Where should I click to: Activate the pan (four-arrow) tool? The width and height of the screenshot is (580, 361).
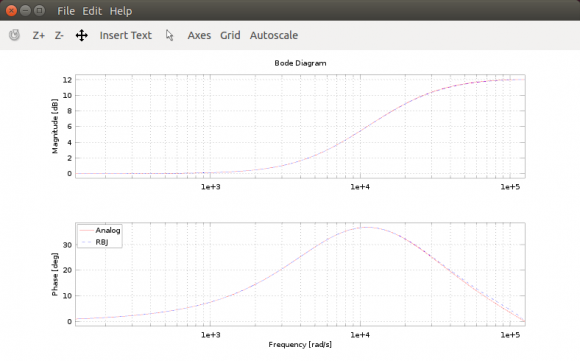pyautogui.click(x=82, y=36)
